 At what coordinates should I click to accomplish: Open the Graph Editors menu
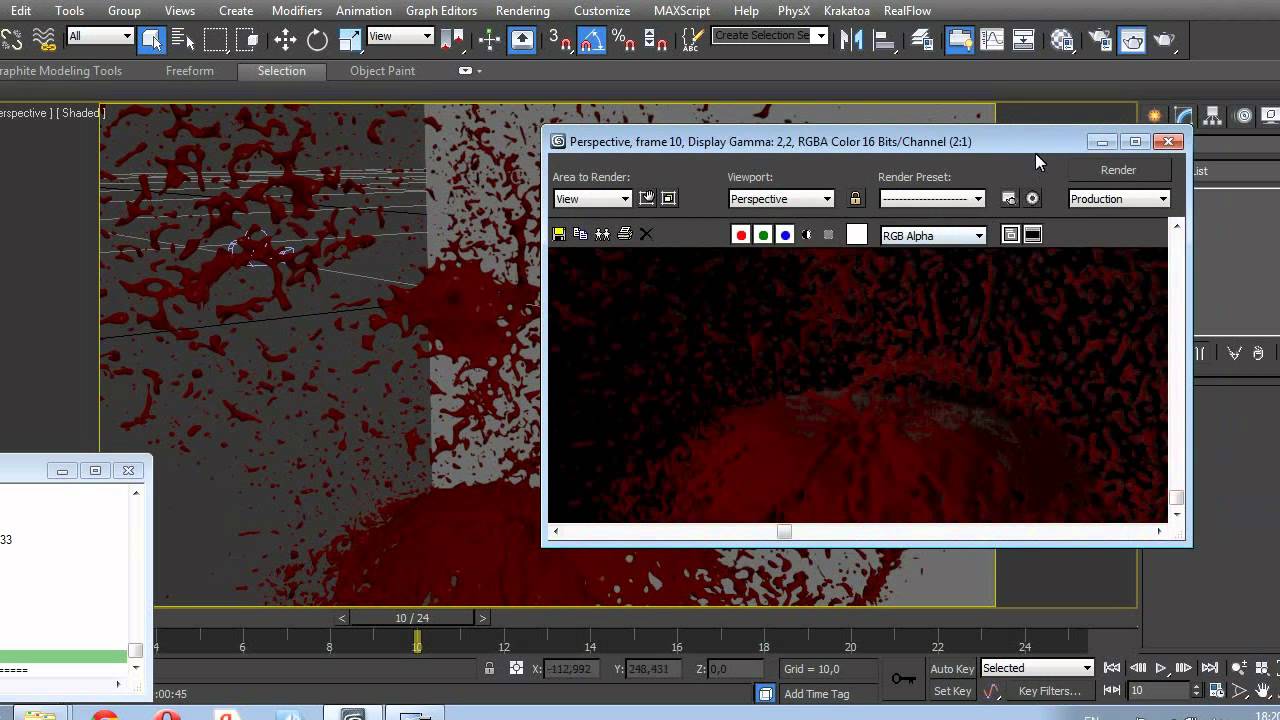click(x=441, y=11)
